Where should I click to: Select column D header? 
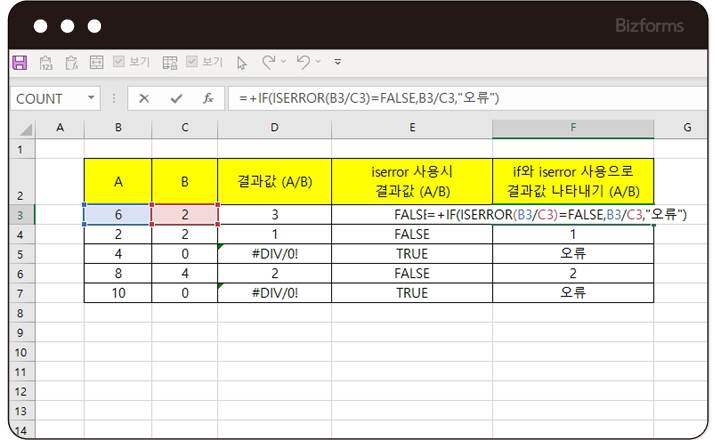(275, 128)
